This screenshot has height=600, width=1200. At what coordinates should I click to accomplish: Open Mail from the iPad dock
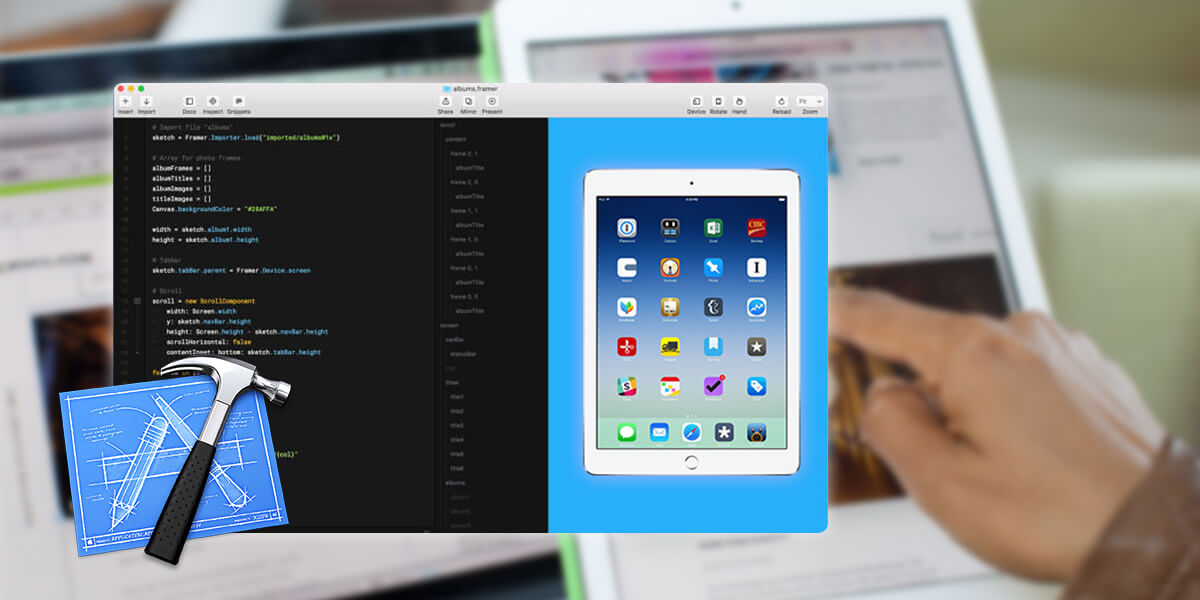point(659,432)
